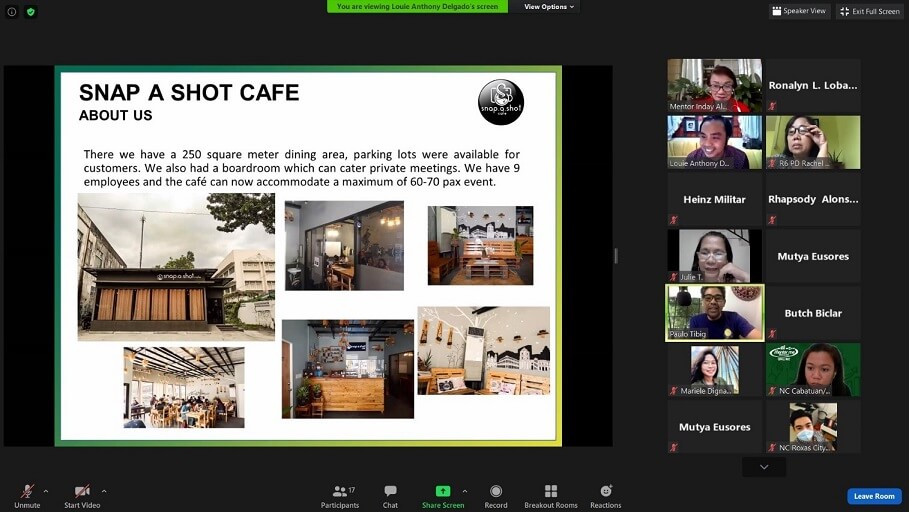
Task: Select Butch Biclar participant tile
Action: coord(813,313)
